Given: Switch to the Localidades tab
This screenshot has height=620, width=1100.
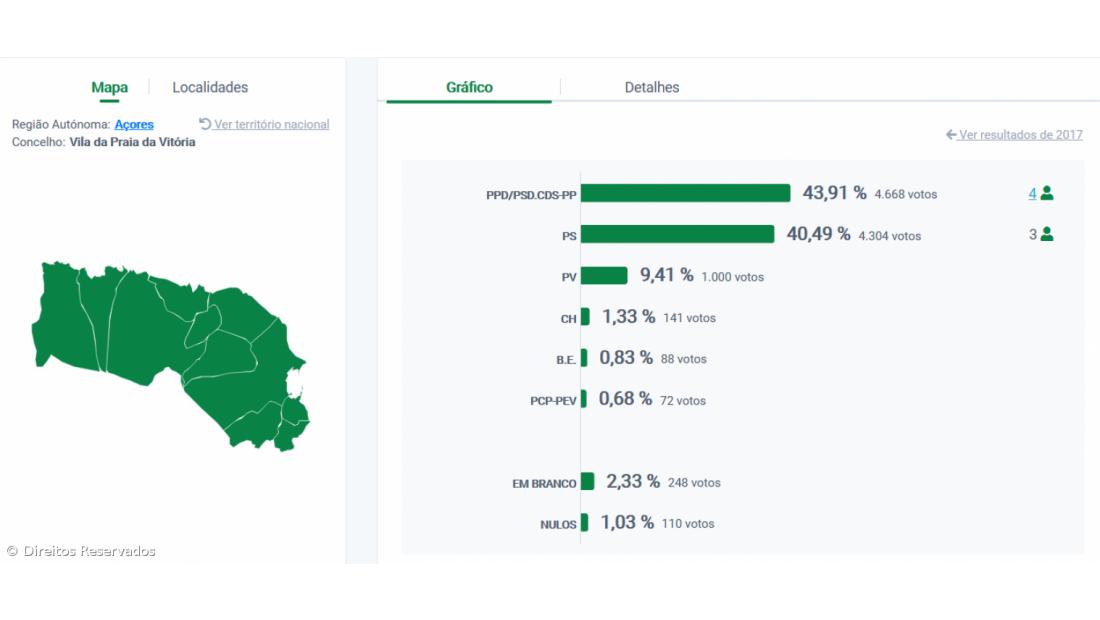Looking at the screenshot, I should pos(210,88).
